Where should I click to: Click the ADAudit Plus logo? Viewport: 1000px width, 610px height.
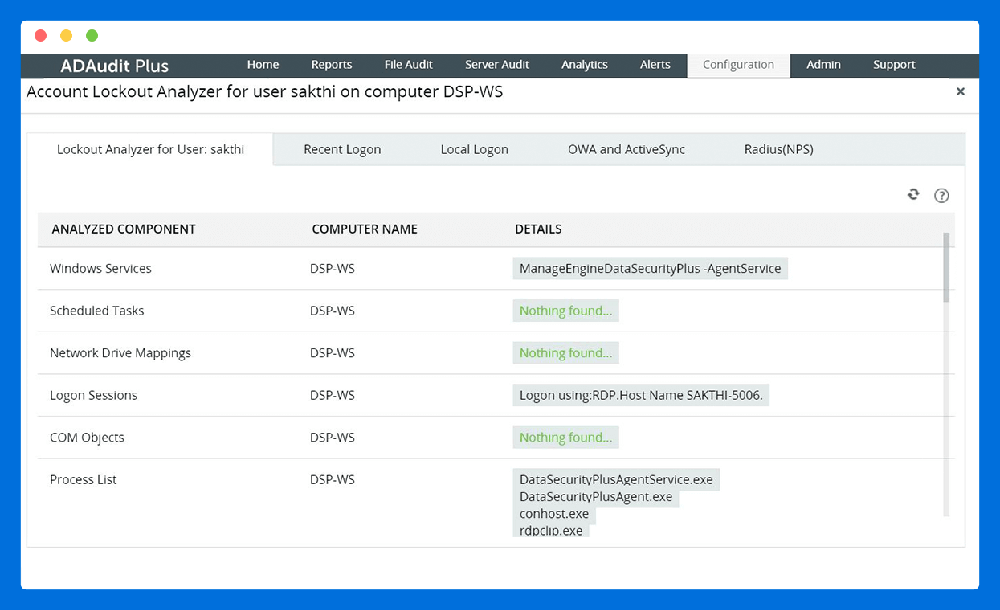(114, 66)
